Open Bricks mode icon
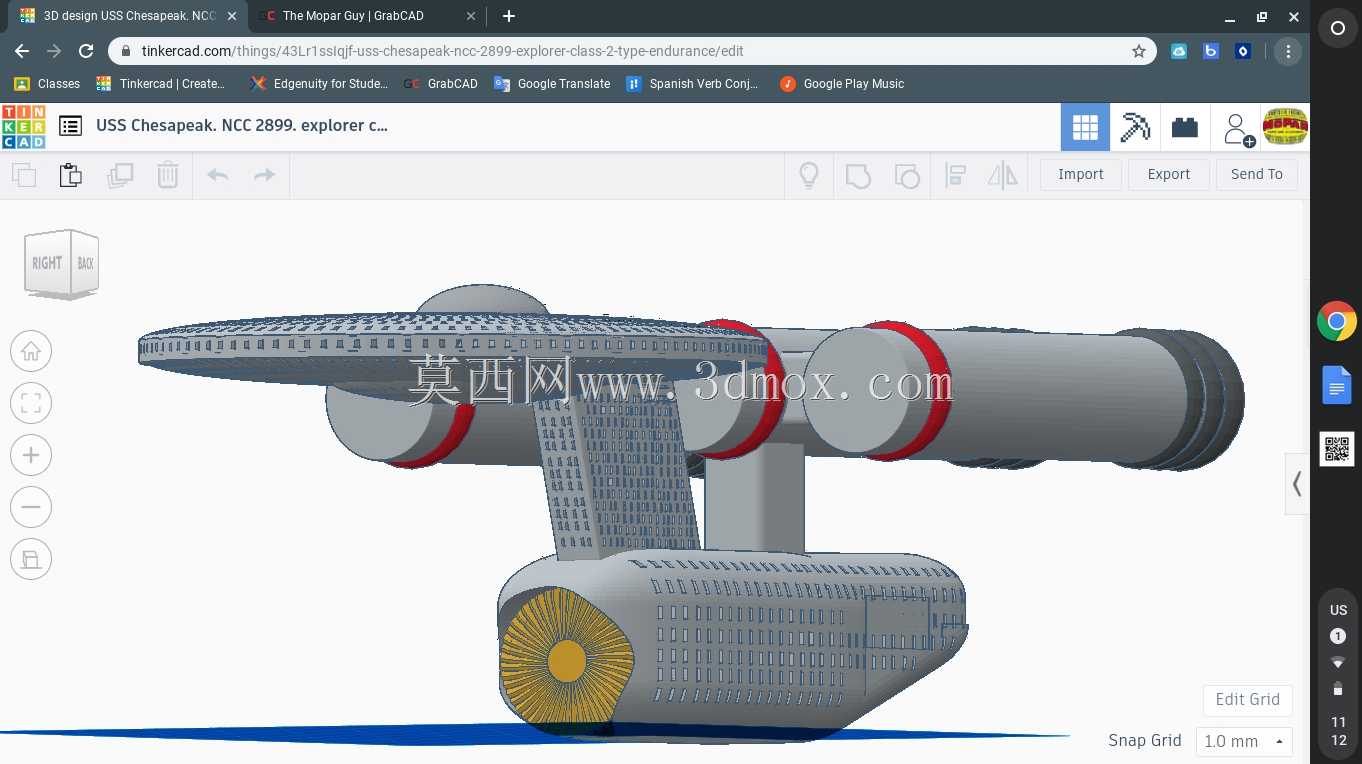 1185,127
